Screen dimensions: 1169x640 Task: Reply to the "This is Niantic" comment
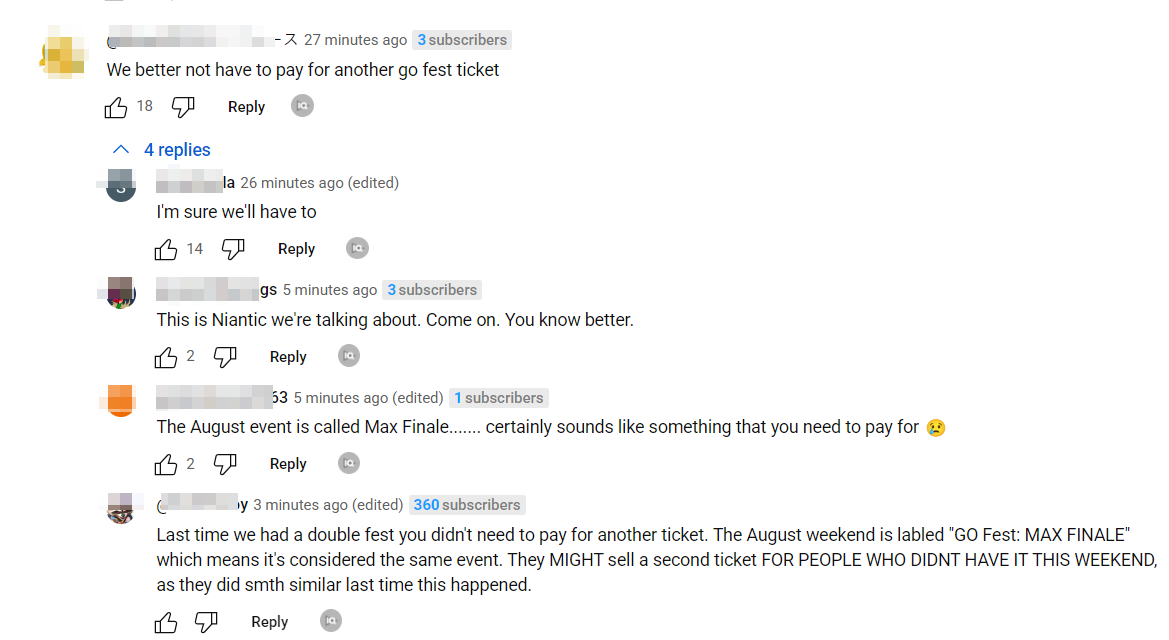287,356
